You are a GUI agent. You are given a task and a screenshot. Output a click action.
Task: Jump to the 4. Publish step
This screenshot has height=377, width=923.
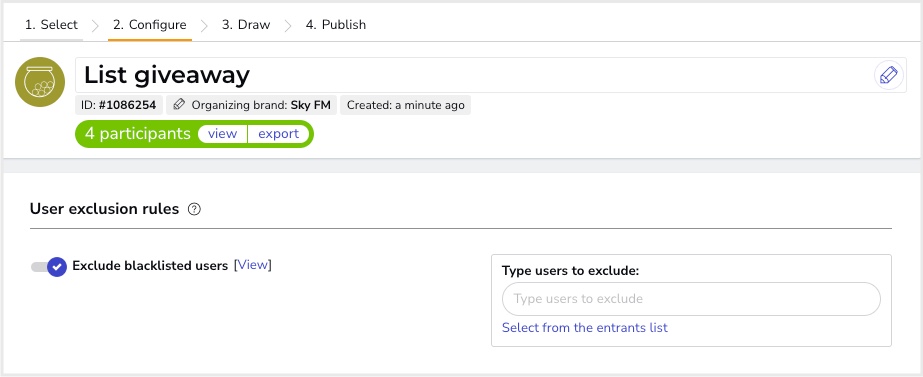click(336, 25)
